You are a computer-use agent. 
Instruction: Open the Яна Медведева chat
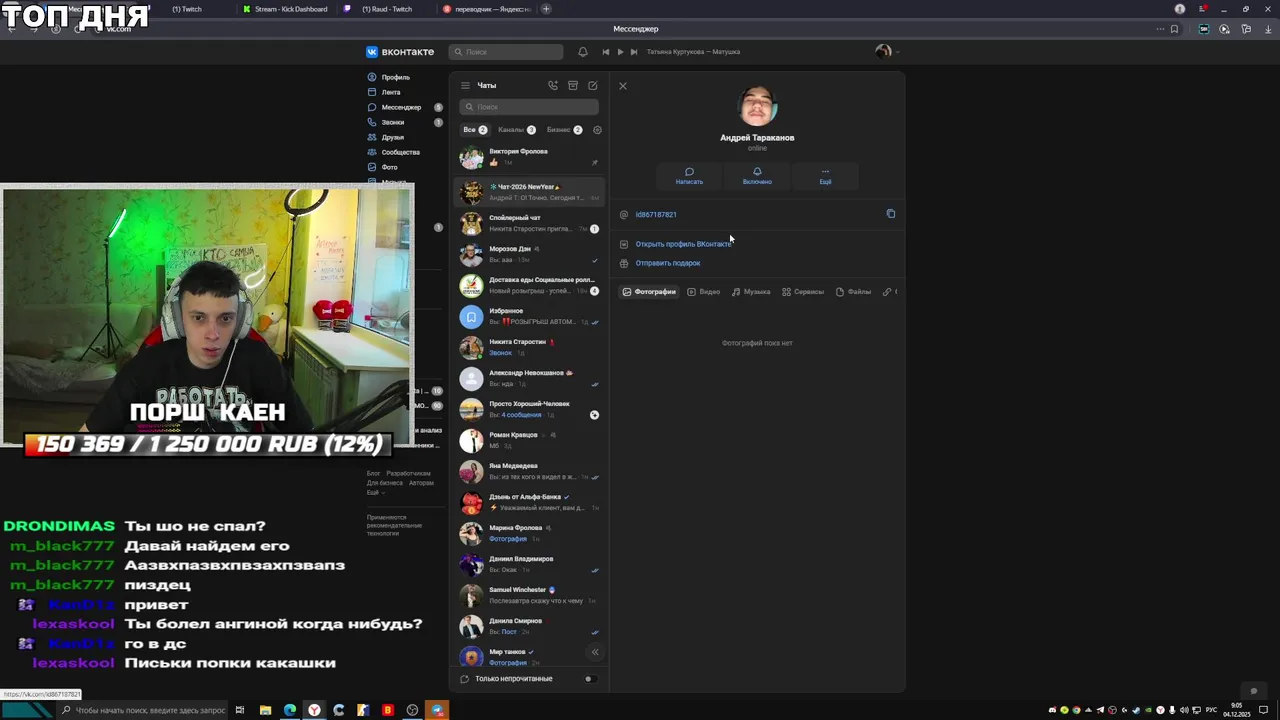coord(530,471)
